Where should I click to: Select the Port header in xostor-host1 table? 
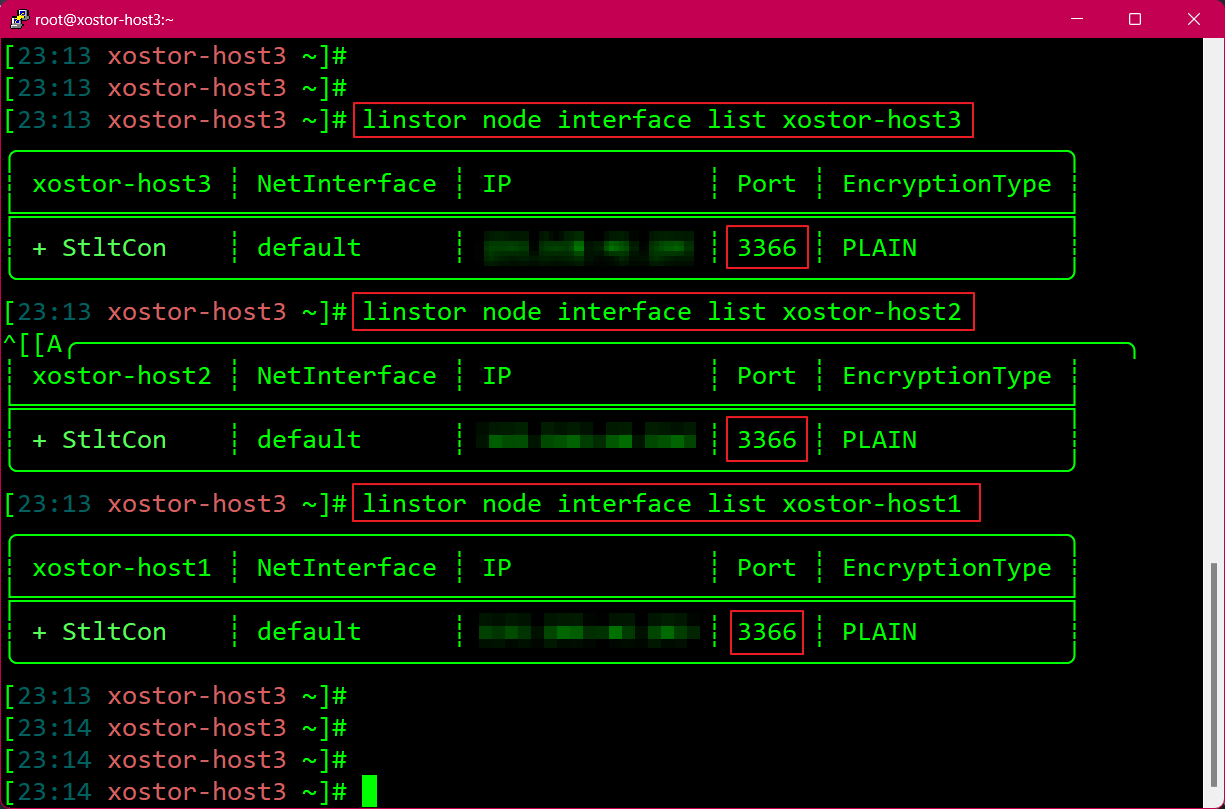767,568
